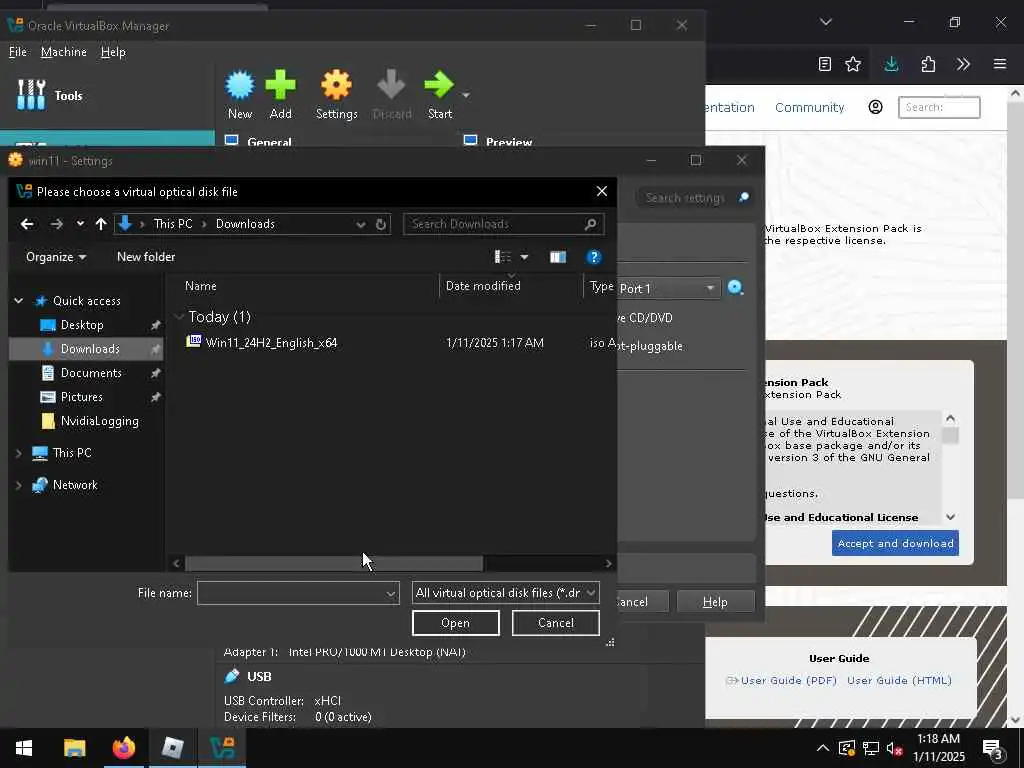Collapse the Quick access tree

click(x=18, y=300)
